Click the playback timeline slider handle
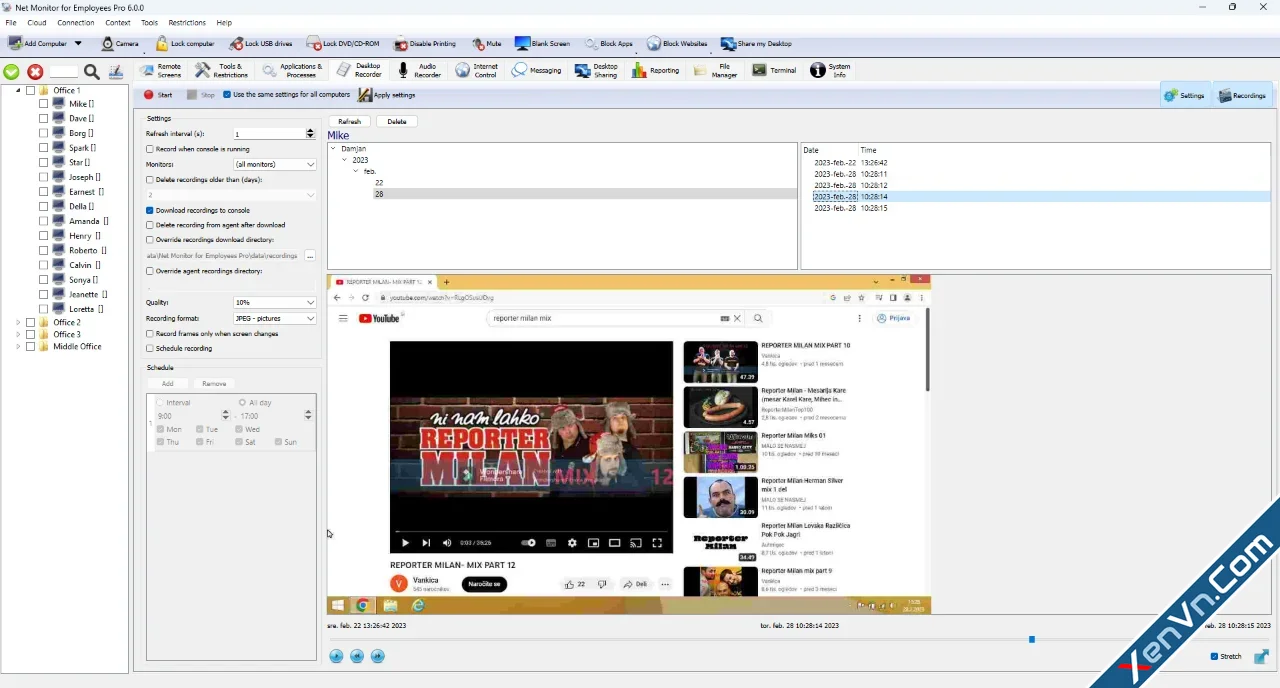 (x=1032, y=639)
